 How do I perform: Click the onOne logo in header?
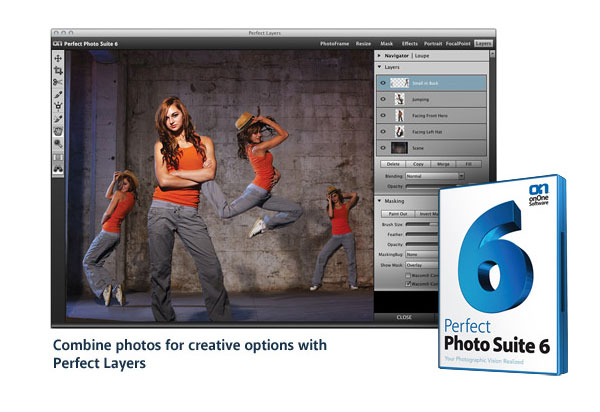pos(58,44)
